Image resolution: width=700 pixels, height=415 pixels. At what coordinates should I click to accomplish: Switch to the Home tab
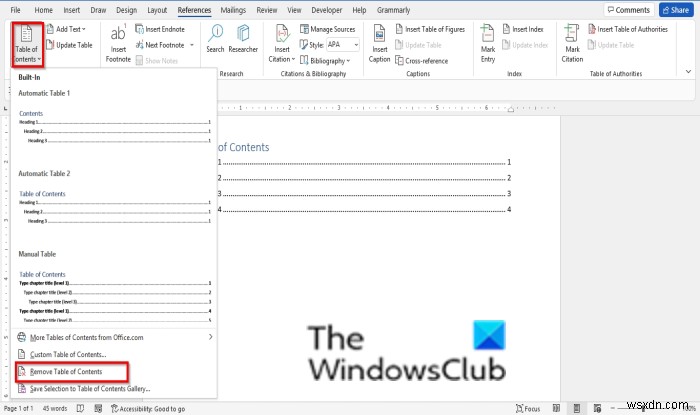(43, 10)
